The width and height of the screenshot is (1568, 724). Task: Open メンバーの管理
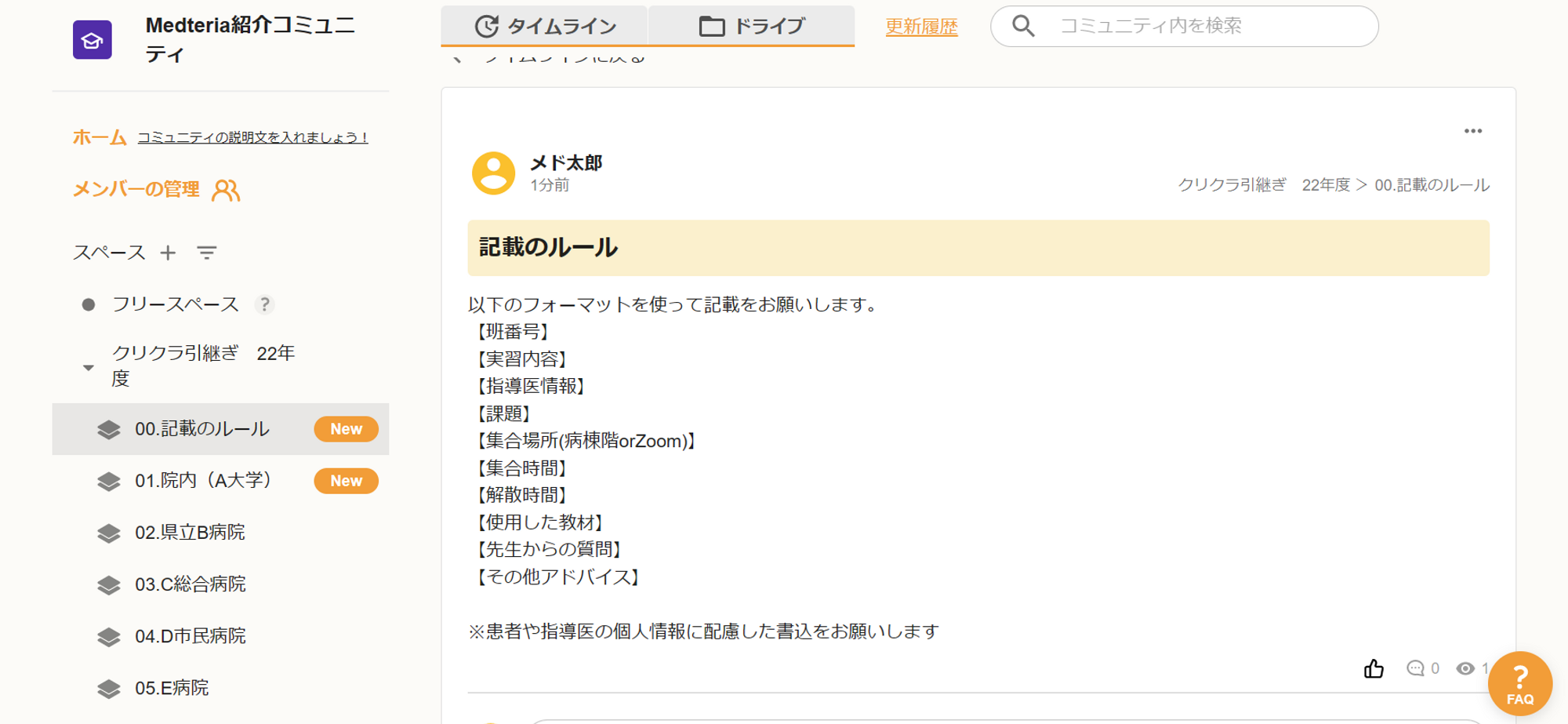click(x=136, y=189)
